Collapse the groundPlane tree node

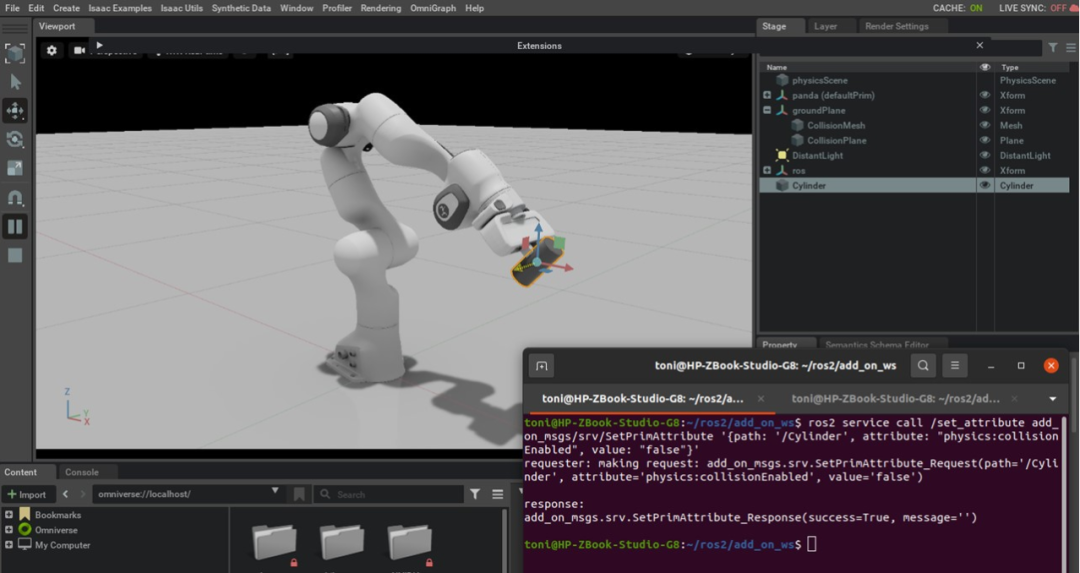tap(767, 111)
